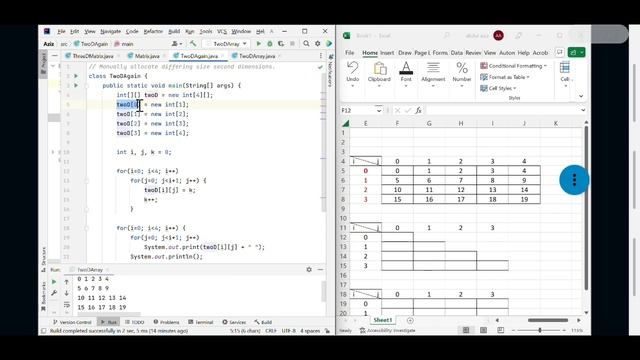The image size is (640, 360).
Task: Select the Sheet1 worksheet tab
Action: (x=382, y=320)
